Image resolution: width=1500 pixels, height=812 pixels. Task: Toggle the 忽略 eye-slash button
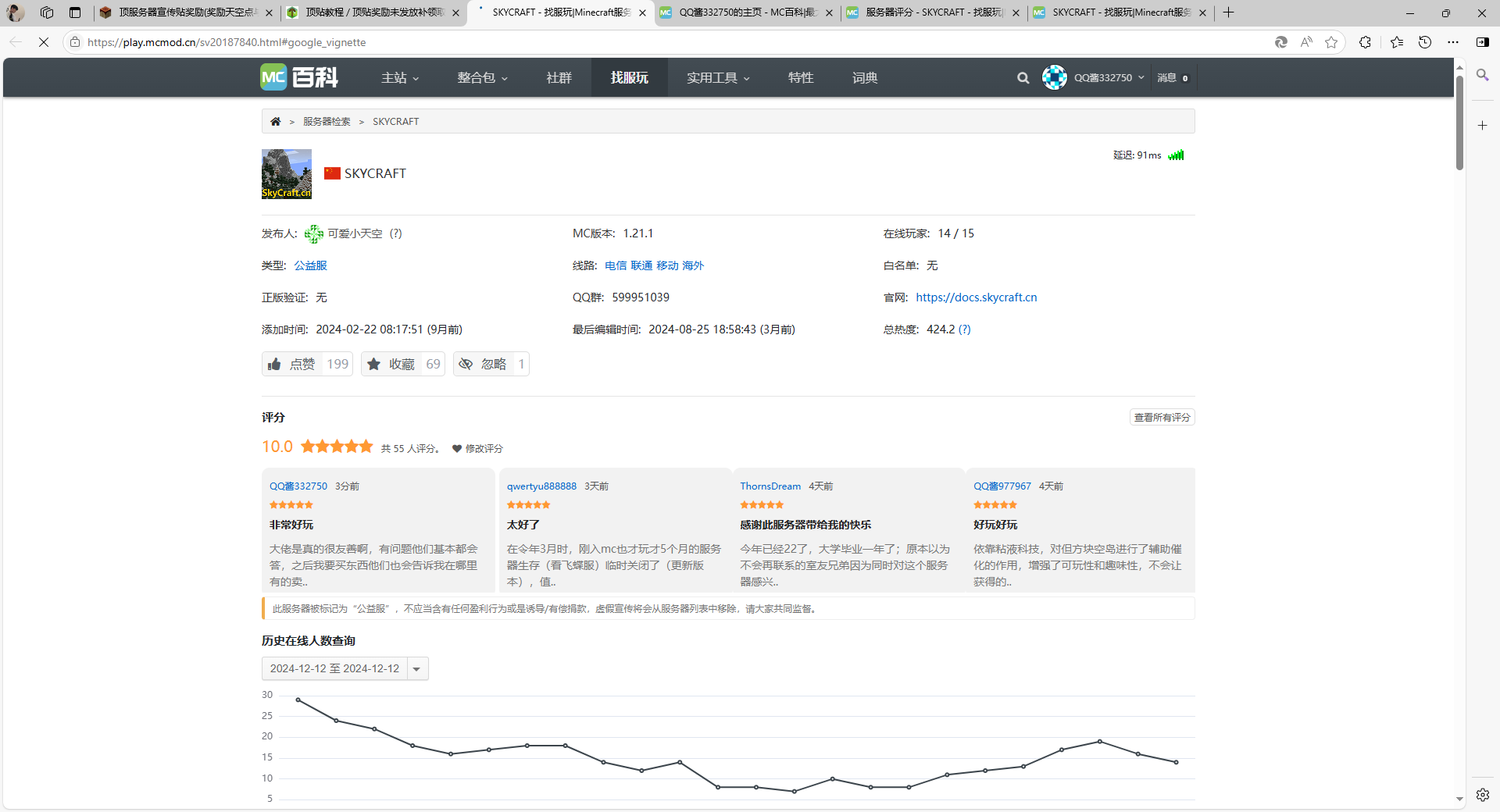[491, 364]
